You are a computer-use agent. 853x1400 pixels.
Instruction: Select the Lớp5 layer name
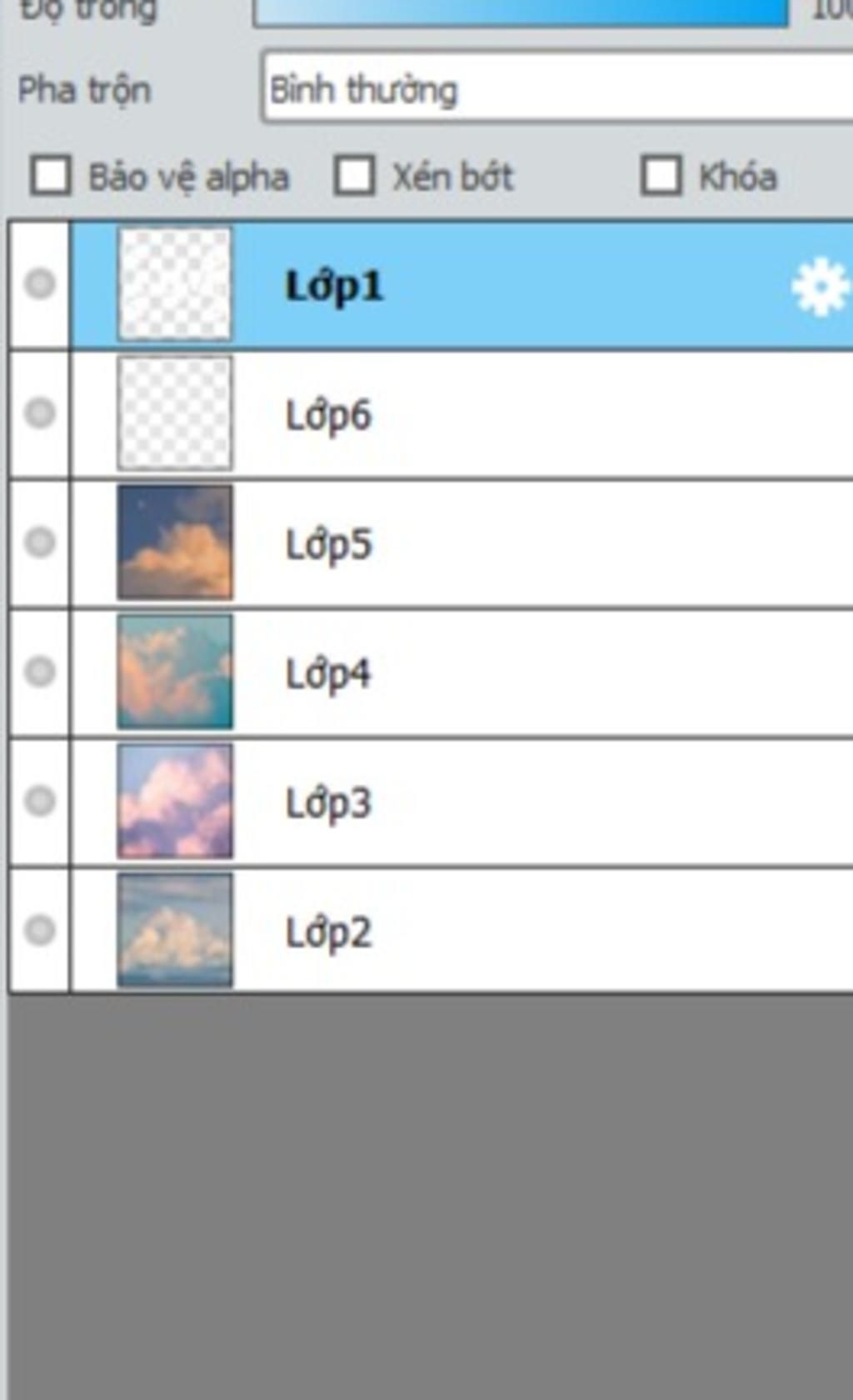click(x=328, y=545)
